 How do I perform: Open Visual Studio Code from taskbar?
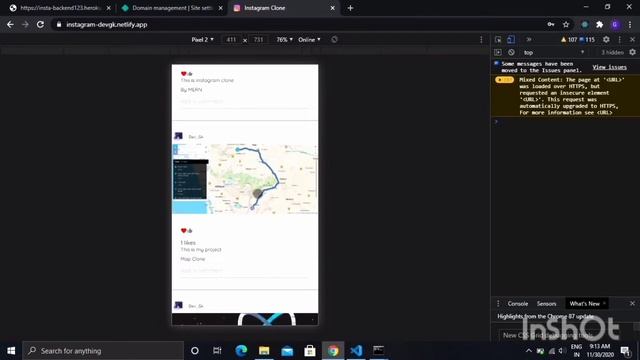point(356,351)
